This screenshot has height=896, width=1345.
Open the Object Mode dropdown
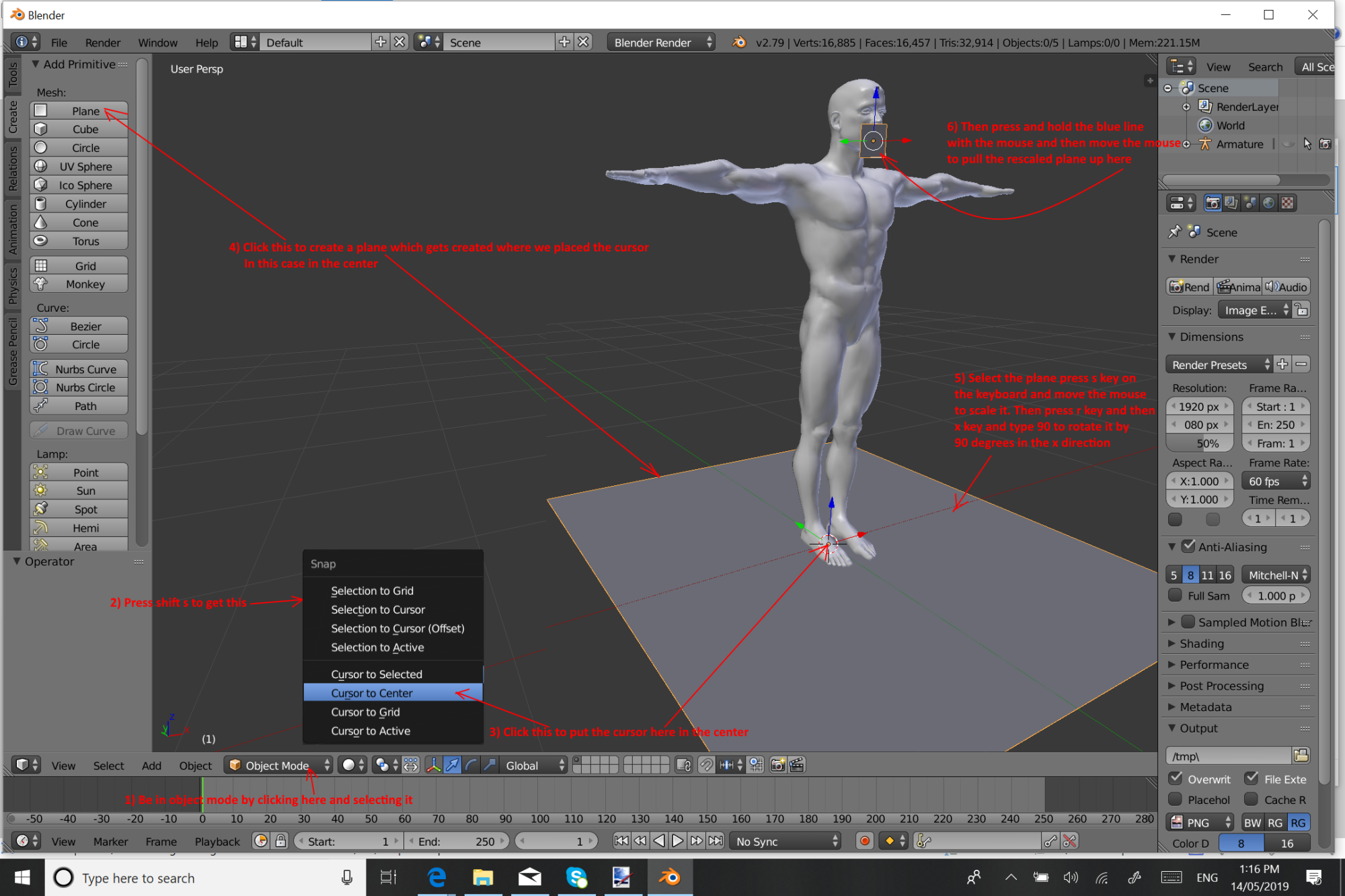click(278, 765)
